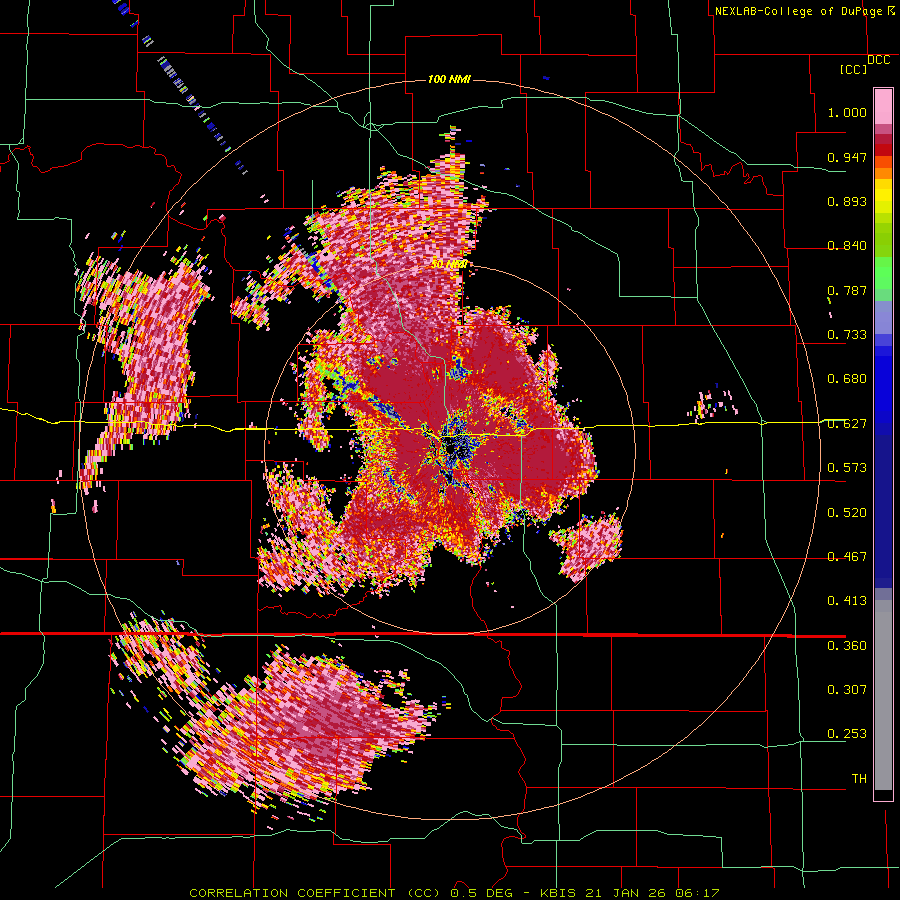This screenshot has height=900, width=900.
Task: Click the 0.413 scale value
Action: 847,601
